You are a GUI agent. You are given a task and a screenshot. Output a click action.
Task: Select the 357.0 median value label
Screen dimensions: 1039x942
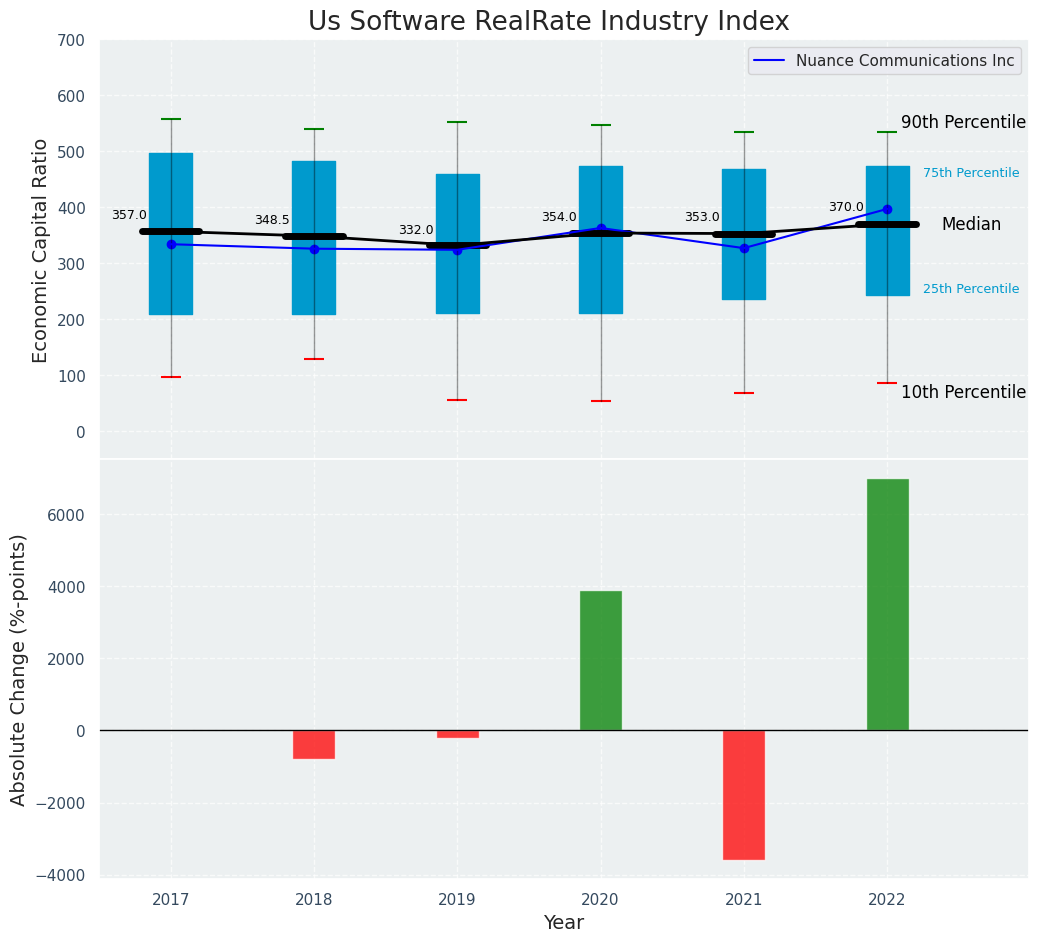(129, 215)
